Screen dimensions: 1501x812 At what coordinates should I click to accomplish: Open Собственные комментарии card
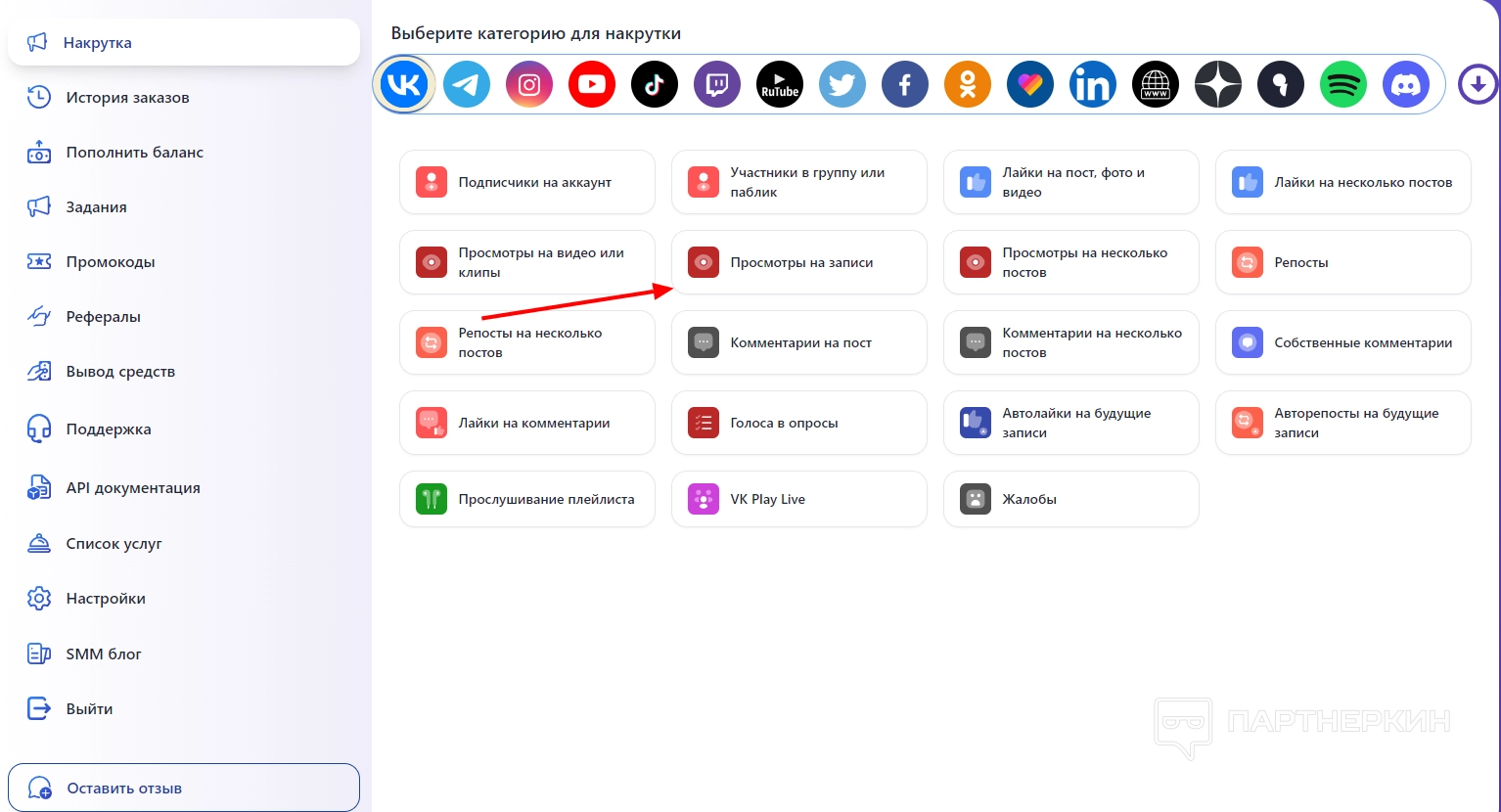point(1343,342)
